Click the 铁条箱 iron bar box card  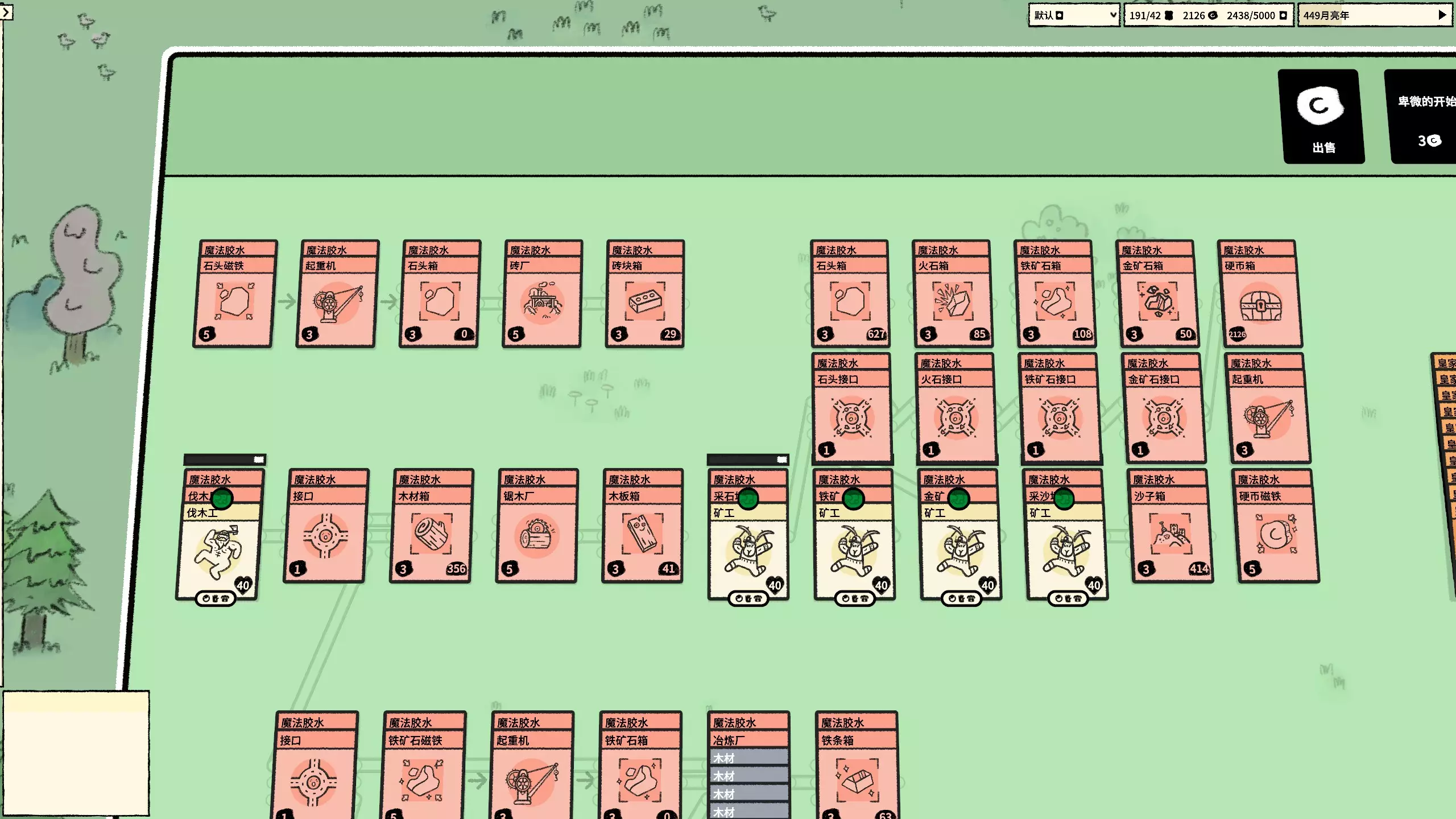coord(857,779)
